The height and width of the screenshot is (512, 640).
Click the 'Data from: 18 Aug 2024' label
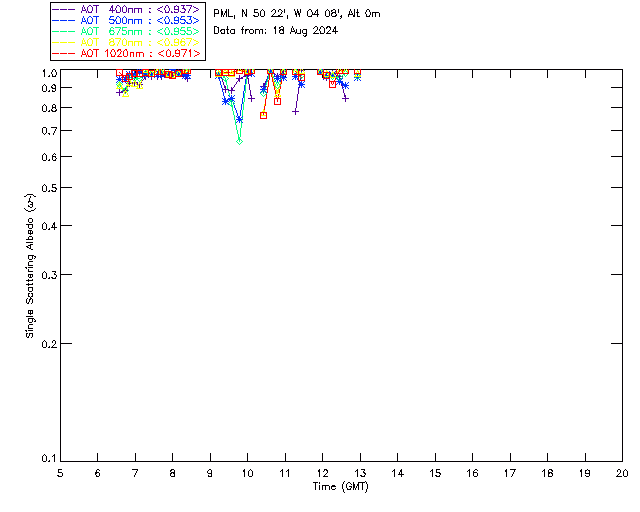point(276,31)
